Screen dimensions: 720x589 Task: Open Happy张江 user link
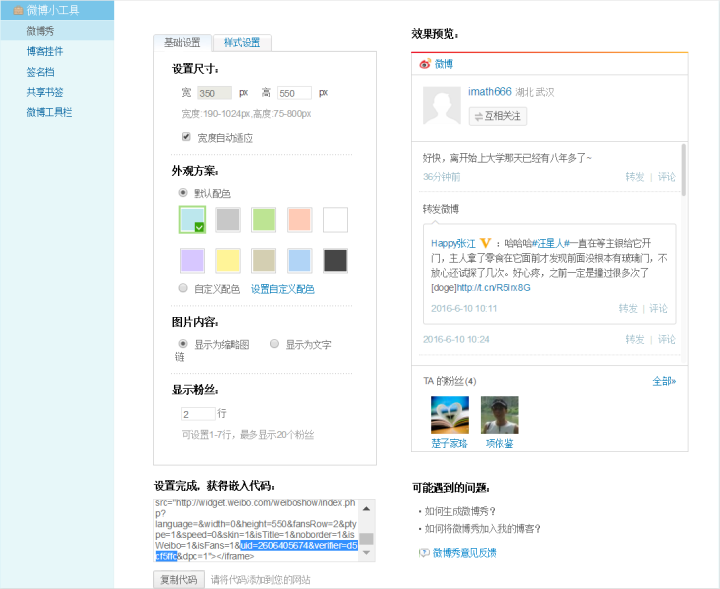[453, 243]
